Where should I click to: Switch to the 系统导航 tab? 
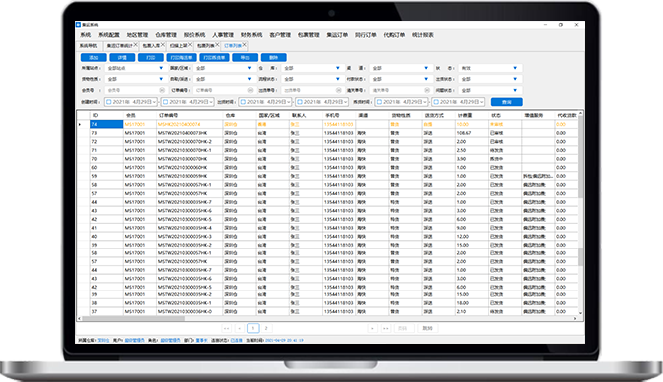click(x=88, y=46)
